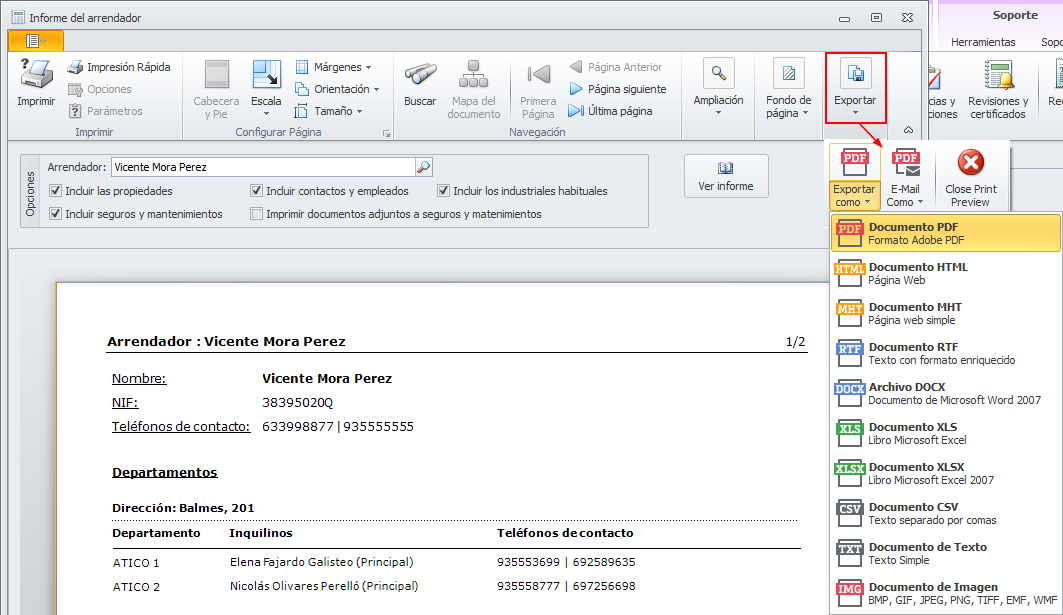This screenshot has width=1063, height=615.
Task: Open the application menu button
Action: [x=36, y=41]
